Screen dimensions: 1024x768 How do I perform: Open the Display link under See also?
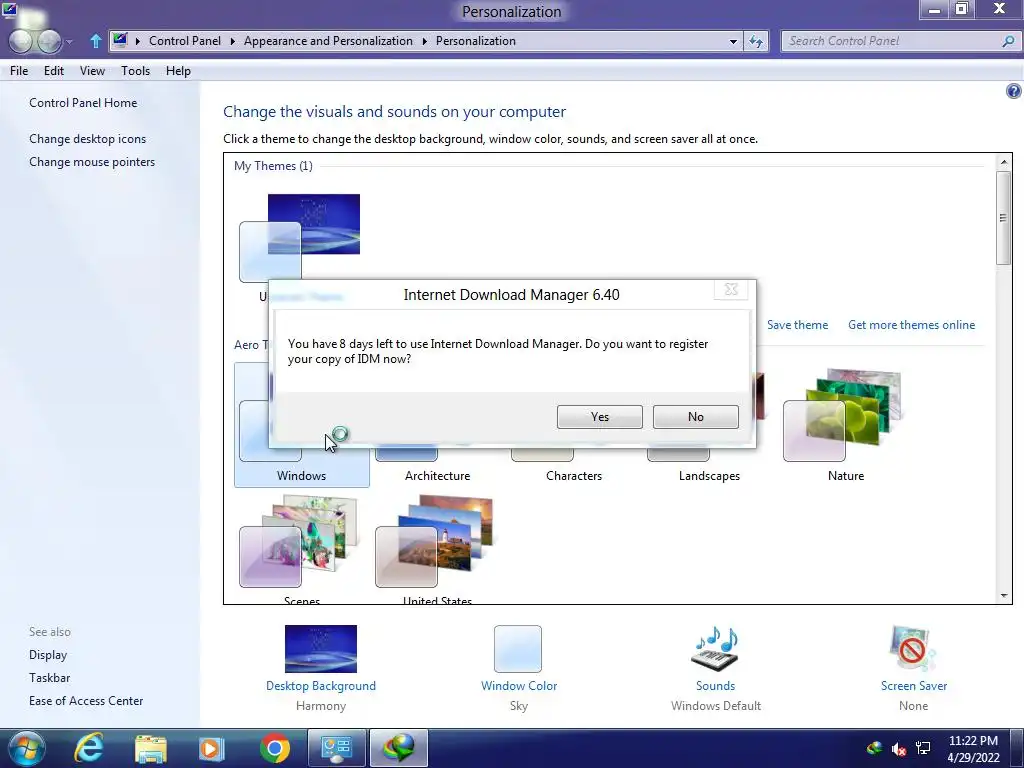(x=48, y=654)
